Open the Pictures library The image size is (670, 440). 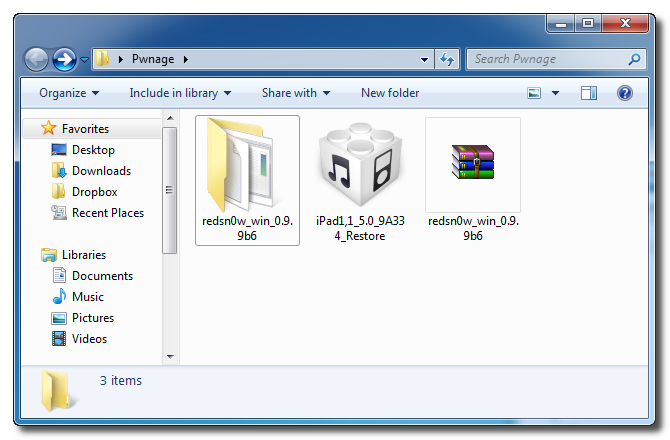(x=93, y=318)
